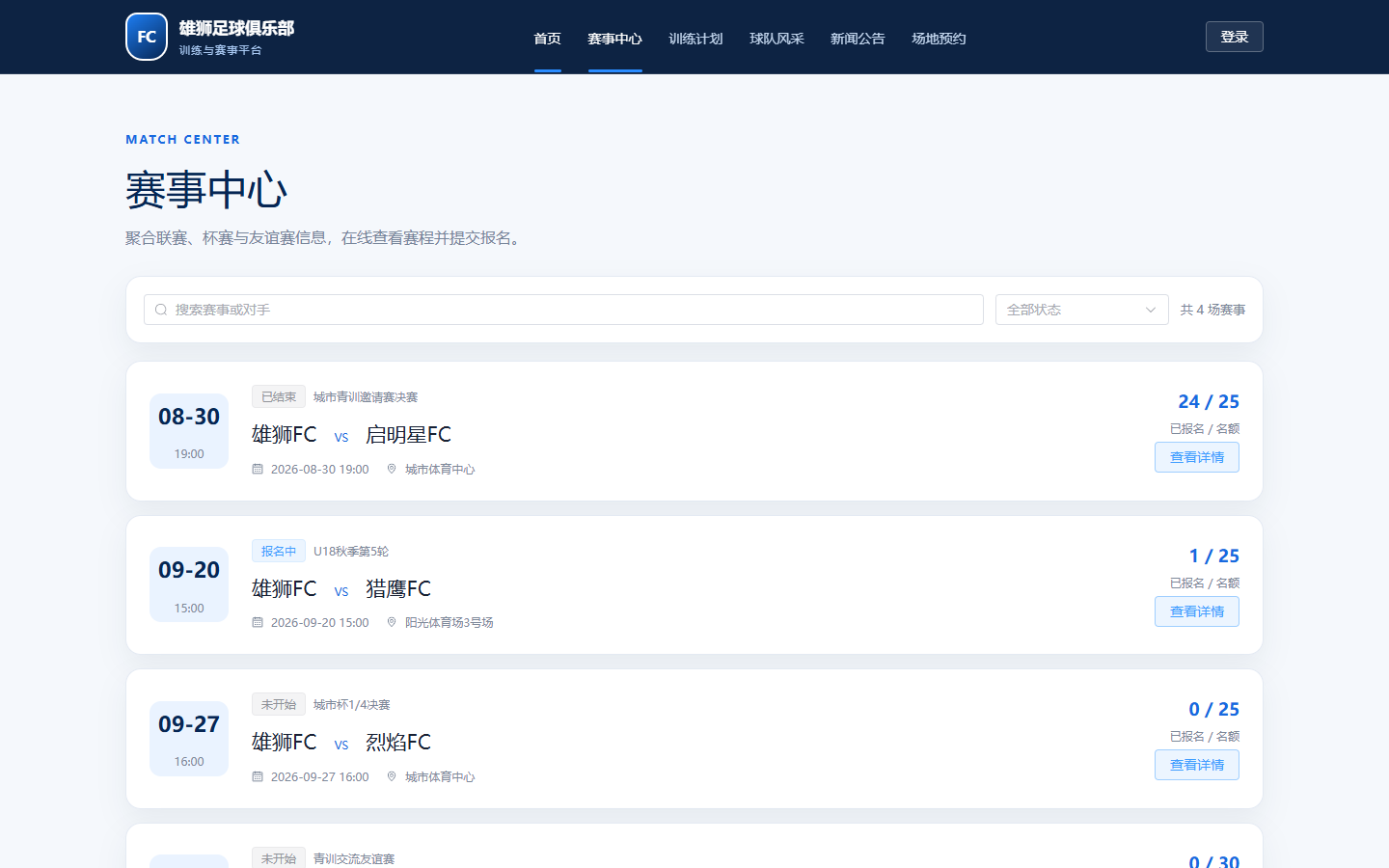Click the location pin beside 城市体育中心 in the 启明星FC match
Screen dimensions: 1389x868
392,469
